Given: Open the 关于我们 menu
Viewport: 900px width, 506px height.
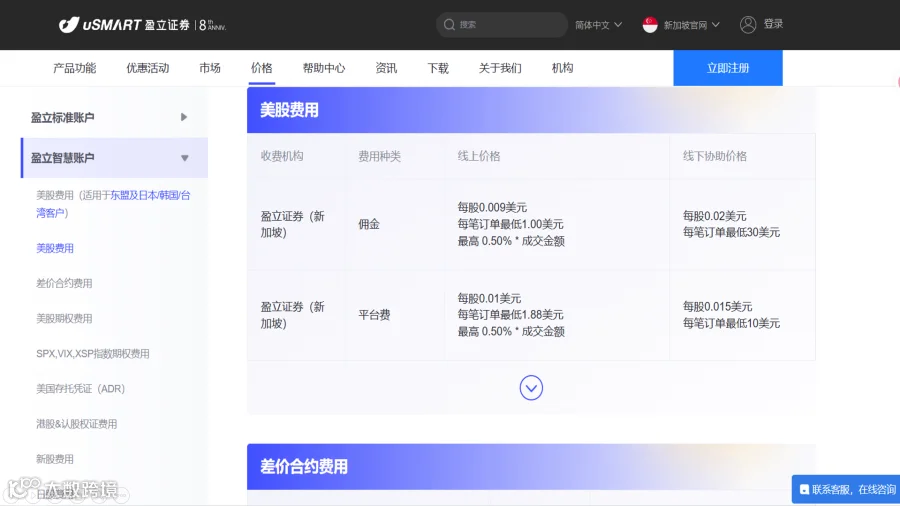Looking at the screenshot, I should click(x=500, y=68).
